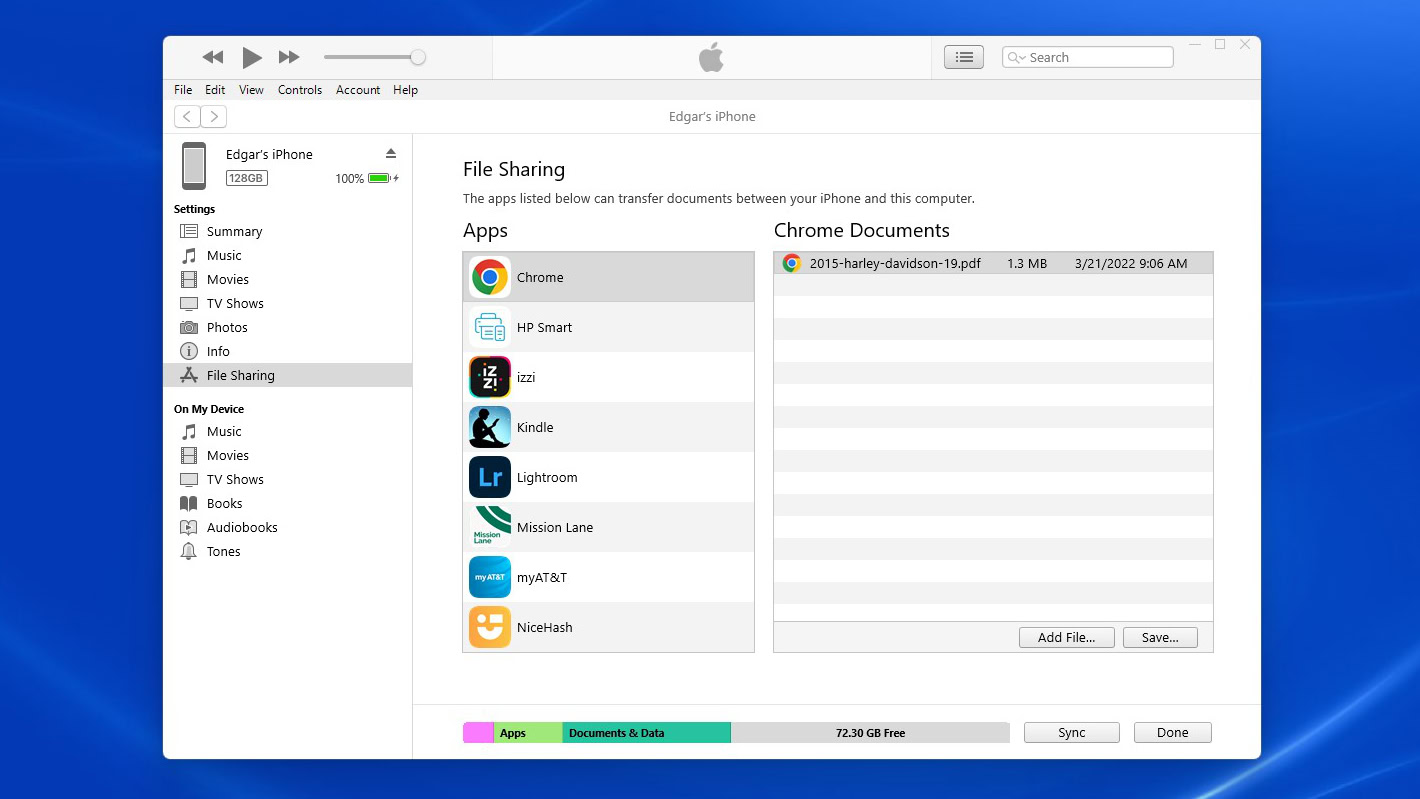Open the list view icon near Search
Viewport: 1420px width, 799px height.
coord(964,58)
